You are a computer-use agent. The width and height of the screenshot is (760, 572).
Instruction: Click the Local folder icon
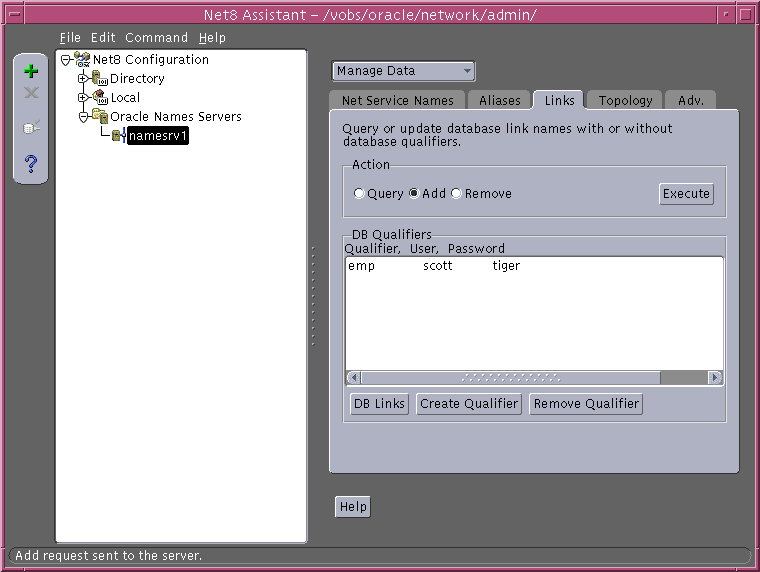point(100,97)
